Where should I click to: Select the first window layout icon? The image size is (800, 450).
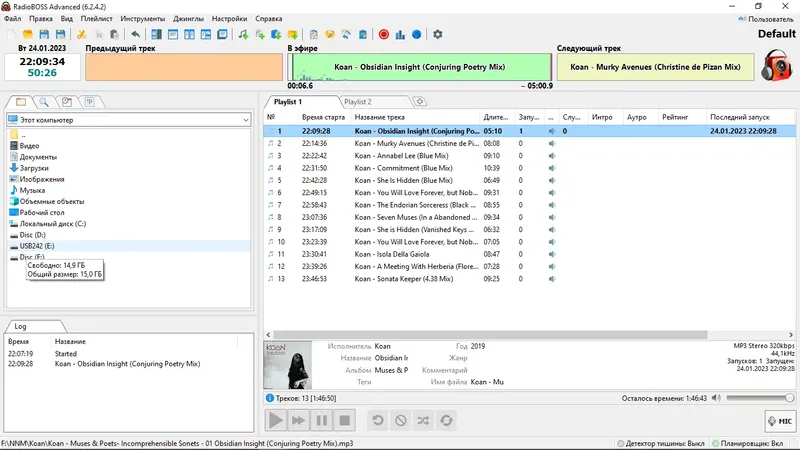(156, 34)
